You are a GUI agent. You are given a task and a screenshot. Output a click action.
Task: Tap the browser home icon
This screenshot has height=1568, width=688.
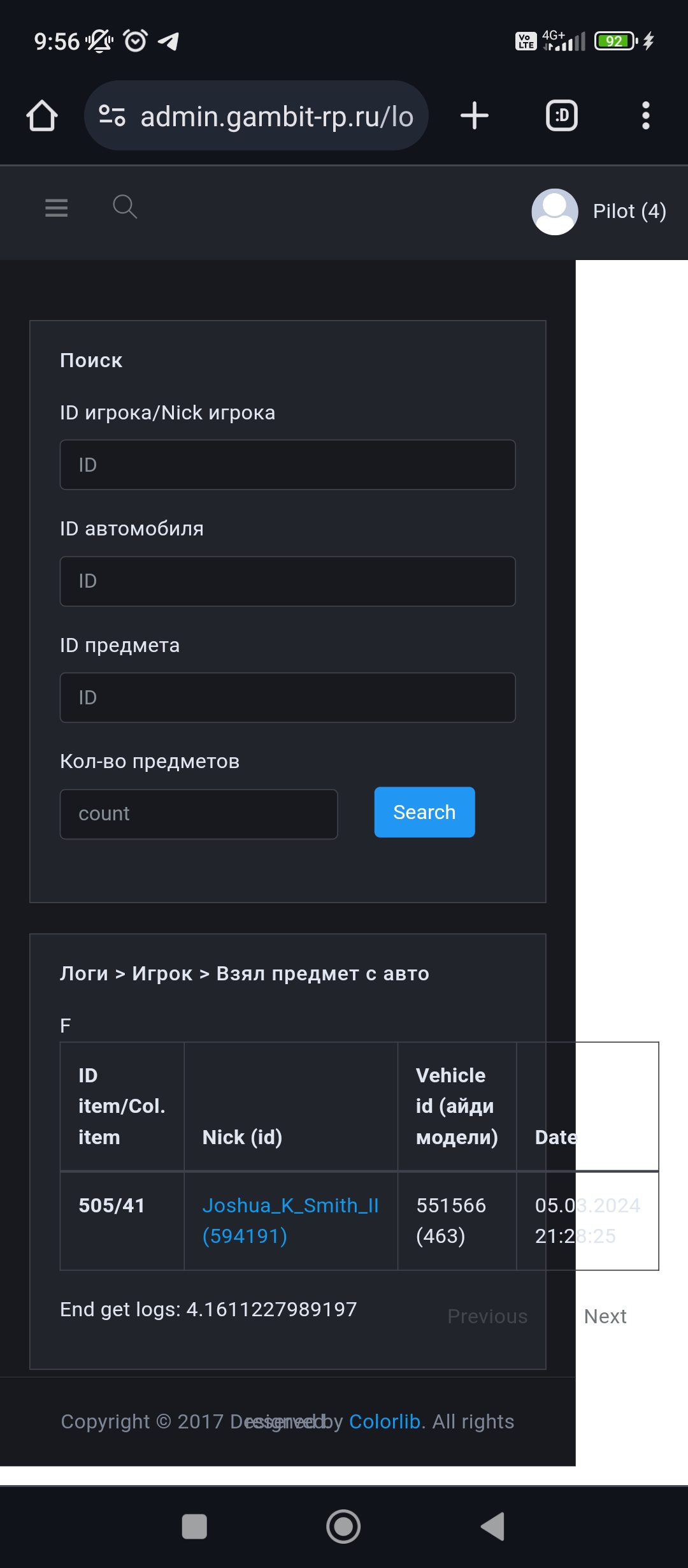(x=42, y=116)
